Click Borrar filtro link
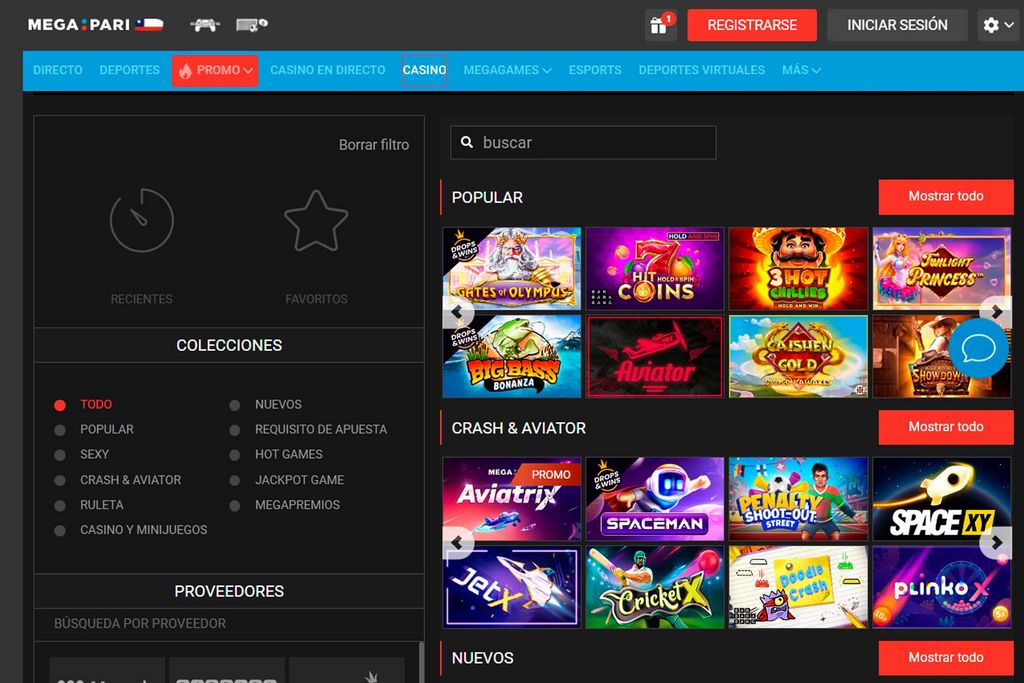Screen dimensions: 1024x683 373,145
